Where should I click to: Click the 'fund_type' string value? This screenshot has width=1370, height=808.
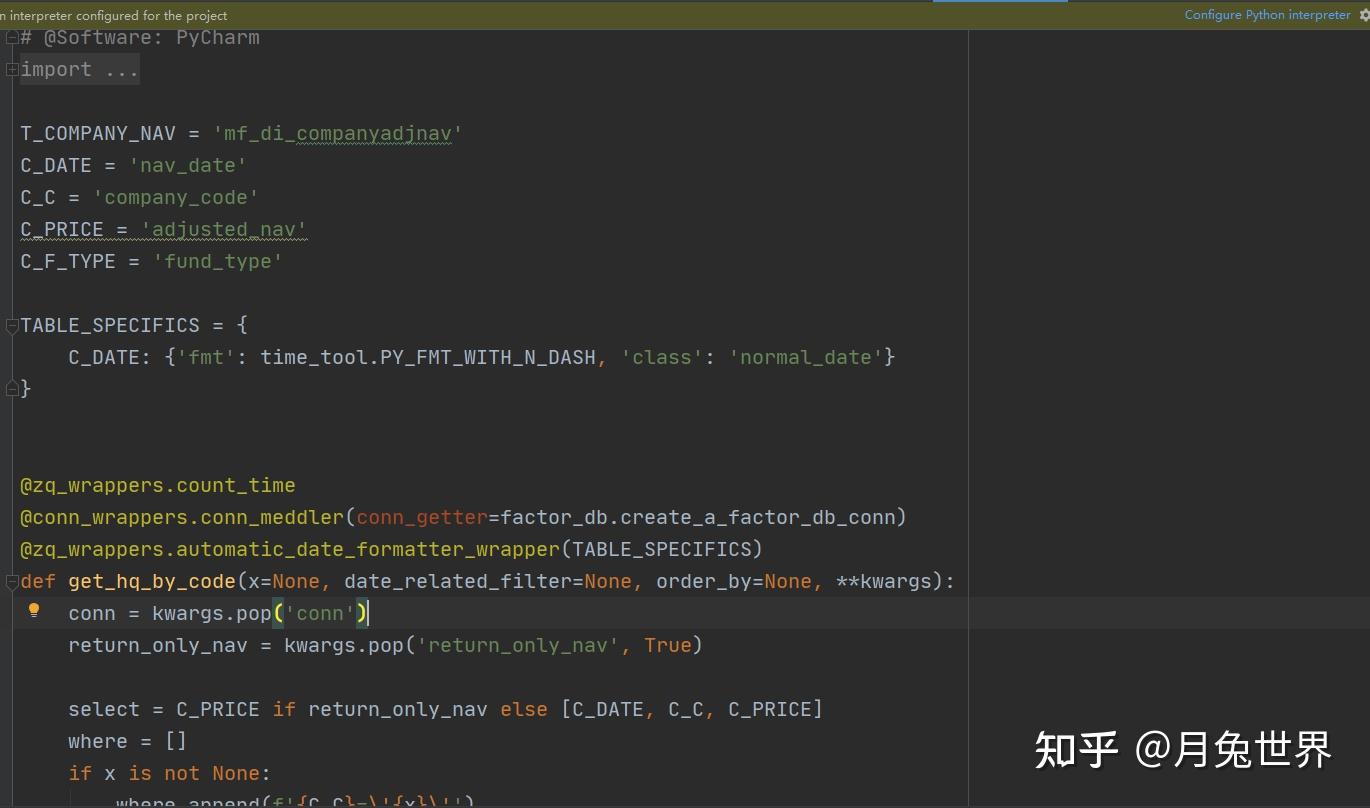coord(218,262)
